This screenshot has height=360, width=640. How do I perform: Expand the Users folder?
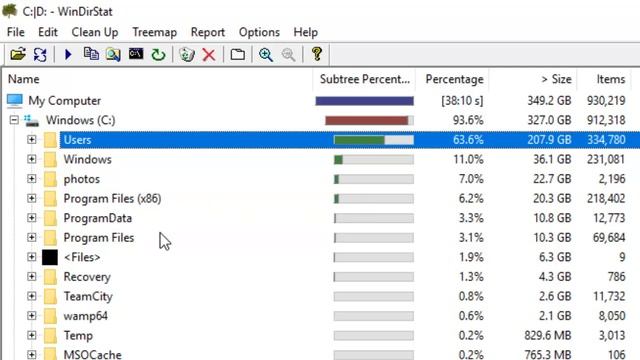[x=31, y=140]
